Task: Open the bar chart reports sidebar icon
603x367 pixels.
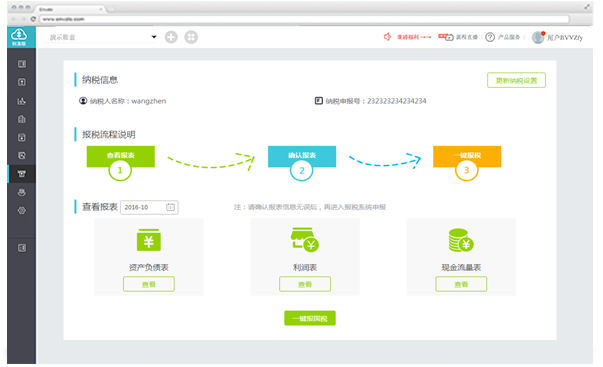Action: pyautogui.click(x=22, y=101)
